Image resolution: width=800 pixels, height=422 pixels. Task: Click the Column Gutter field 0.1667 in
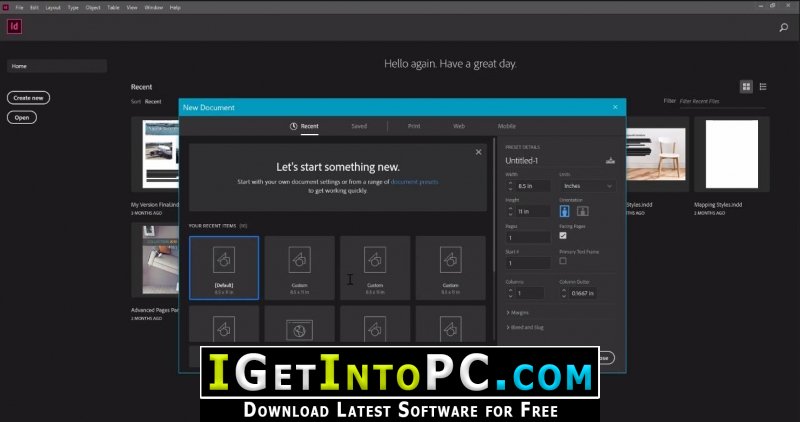(x=584, y=293)
